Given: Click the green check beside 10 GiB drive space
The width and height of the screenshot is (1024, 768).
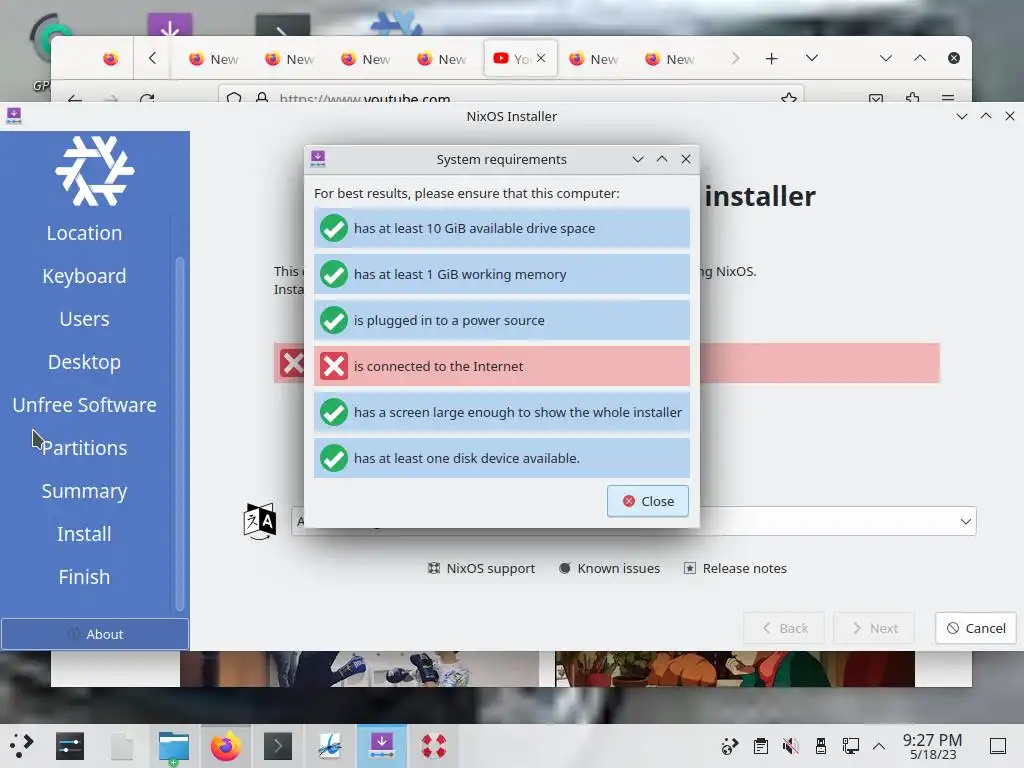Looking at the screenshot, I should [334, 229].
